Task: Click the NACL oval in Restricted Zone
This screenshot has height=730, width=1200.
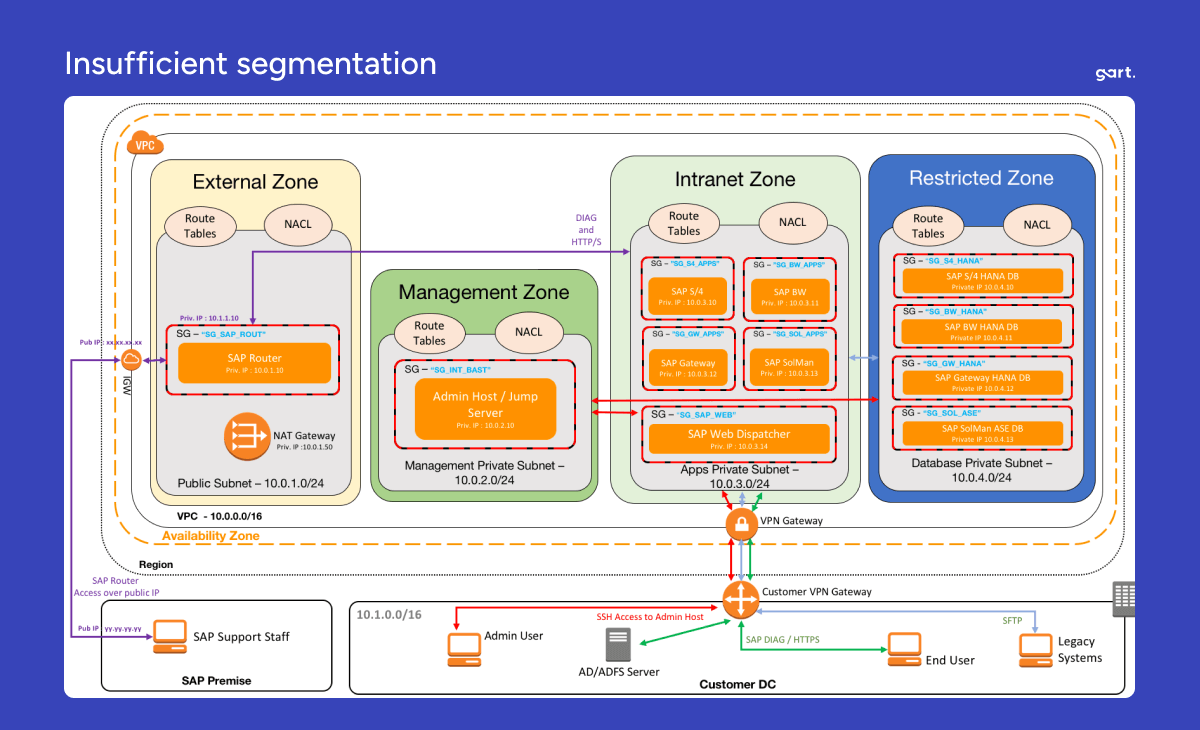Action: [1038, 225]
